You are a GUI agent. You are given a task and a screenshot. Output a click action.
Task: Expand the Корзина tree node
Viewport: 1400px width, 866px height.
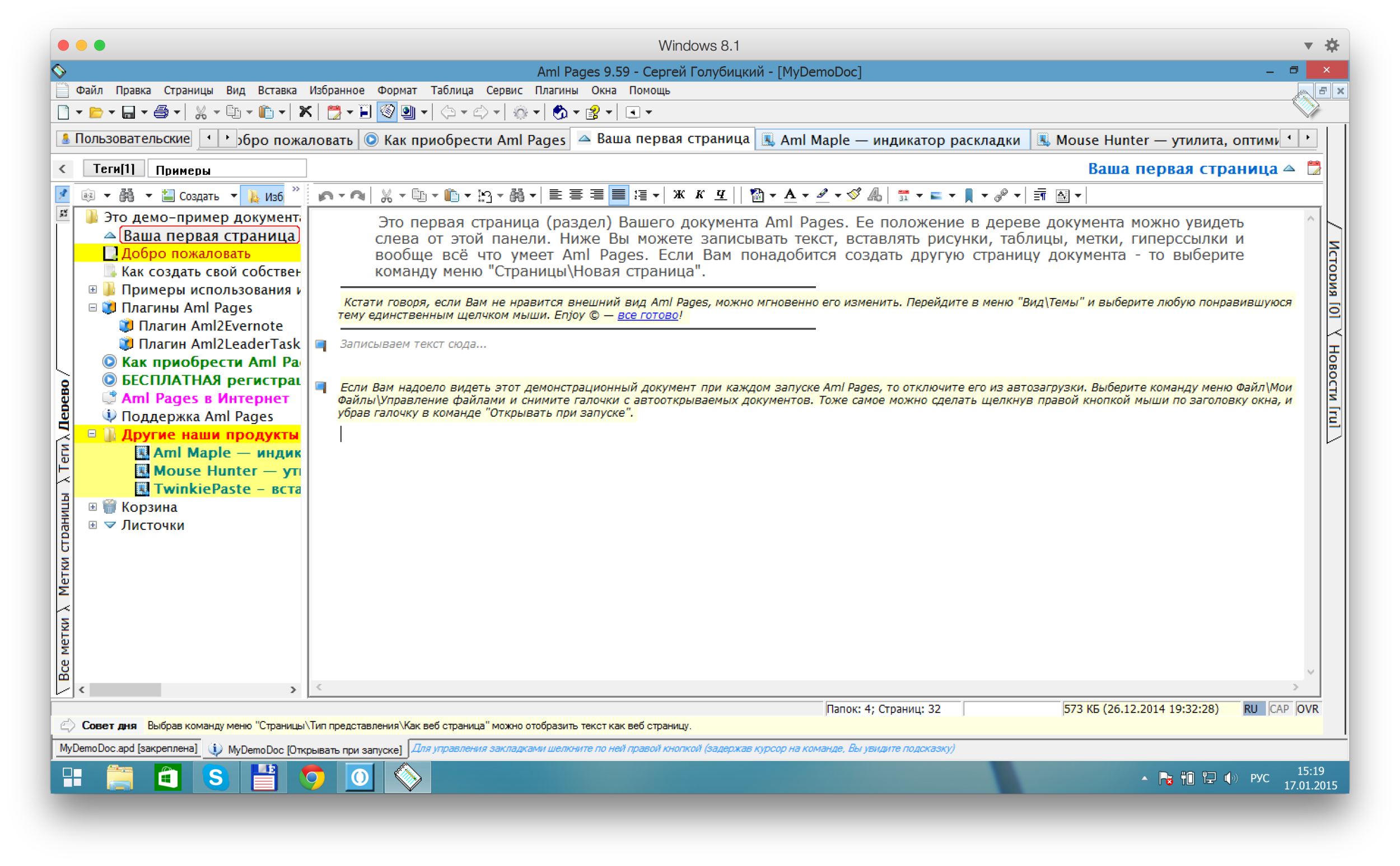(92, 507)
